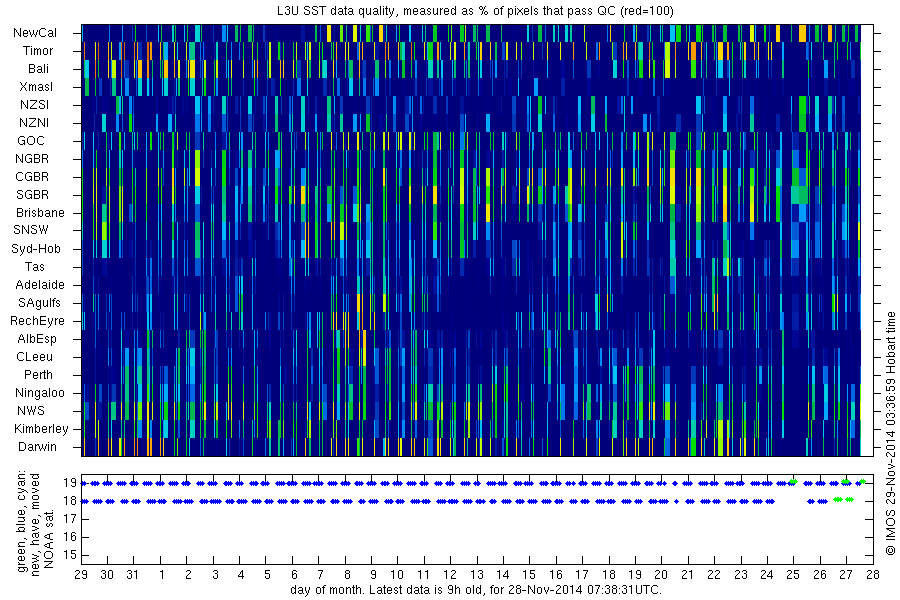Select the Syd-Hob row label
This screenshot has width=900, height=600.
(36, 249)
